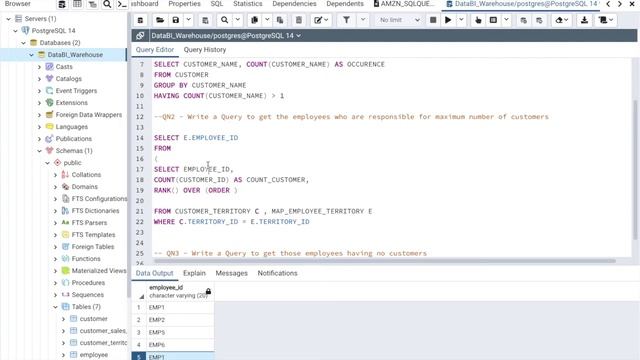This screenshot has width=640, height=360.
Task: Click the query editor horizontal scrollbar
Action: click(x=384, y=260)
